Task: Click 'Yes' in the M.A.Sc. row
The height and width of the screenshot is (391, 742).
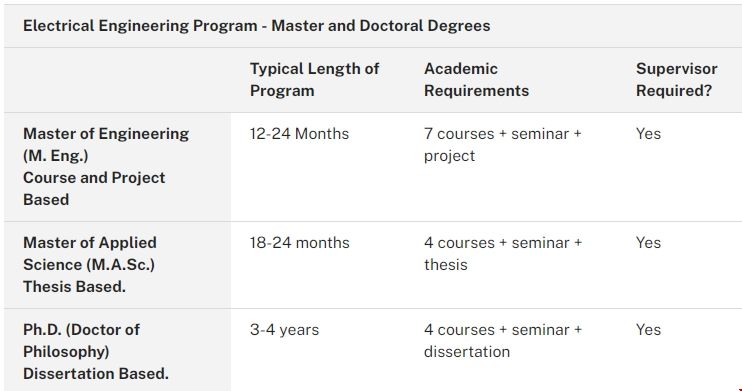Action: pyautogui.click(x=648, y=243)
